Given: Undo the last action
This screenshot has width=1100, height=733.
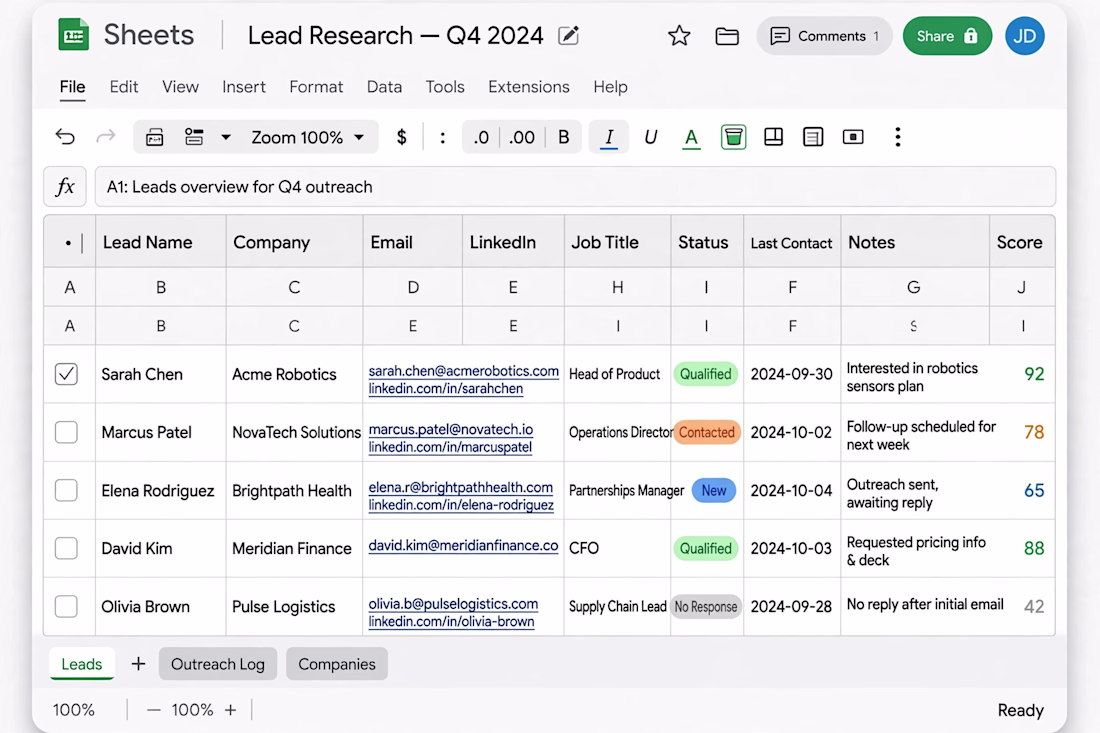Looking at the screenshot, I should coord(65,137).
